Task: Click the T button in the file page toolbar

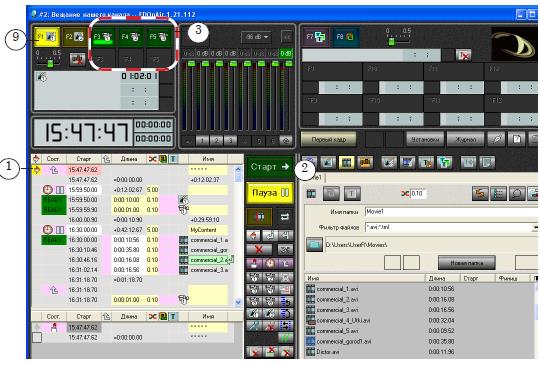Action: click(351, 194)
